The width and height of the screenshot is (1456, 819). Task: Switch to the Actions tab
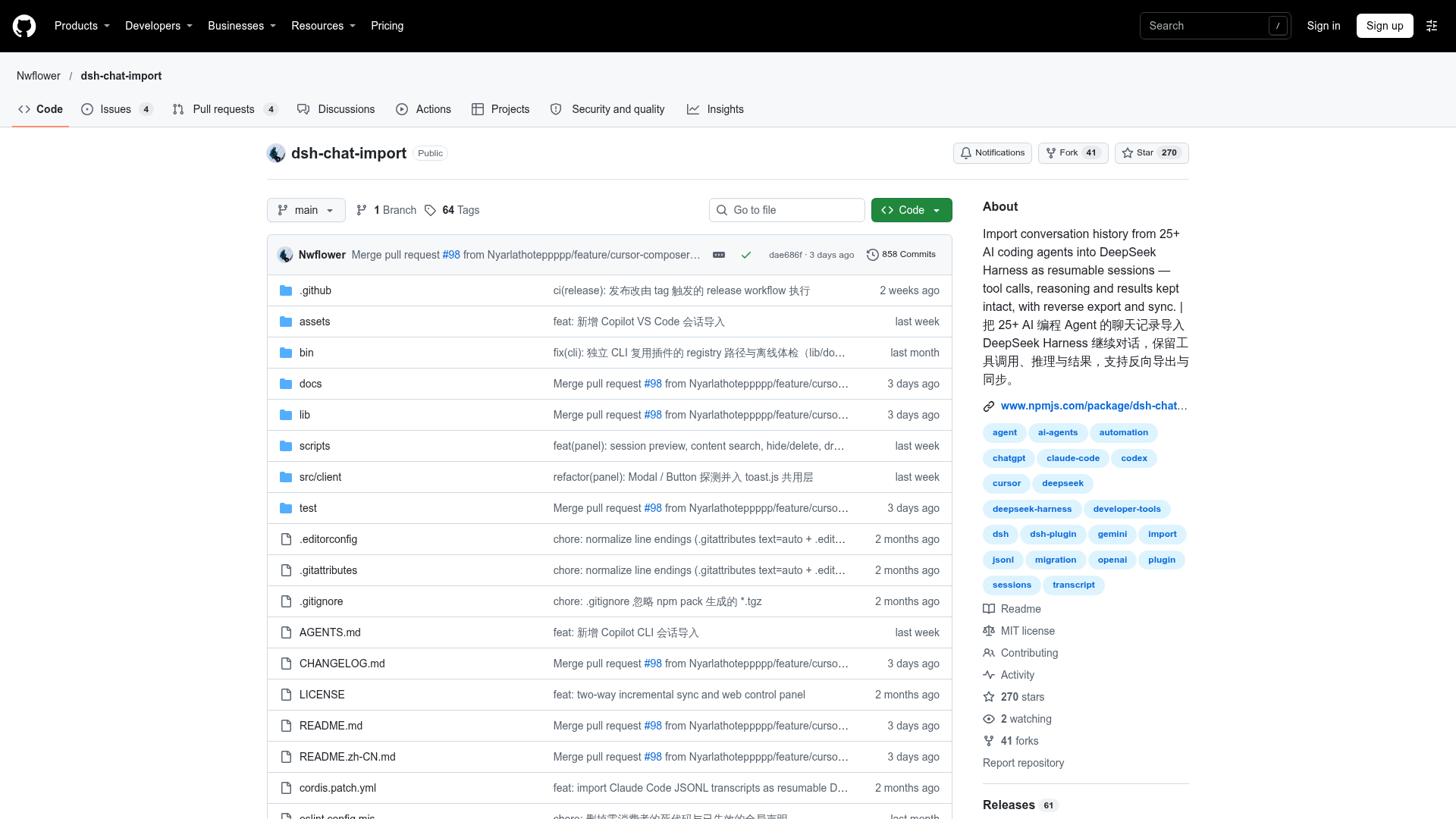(423, 109)
